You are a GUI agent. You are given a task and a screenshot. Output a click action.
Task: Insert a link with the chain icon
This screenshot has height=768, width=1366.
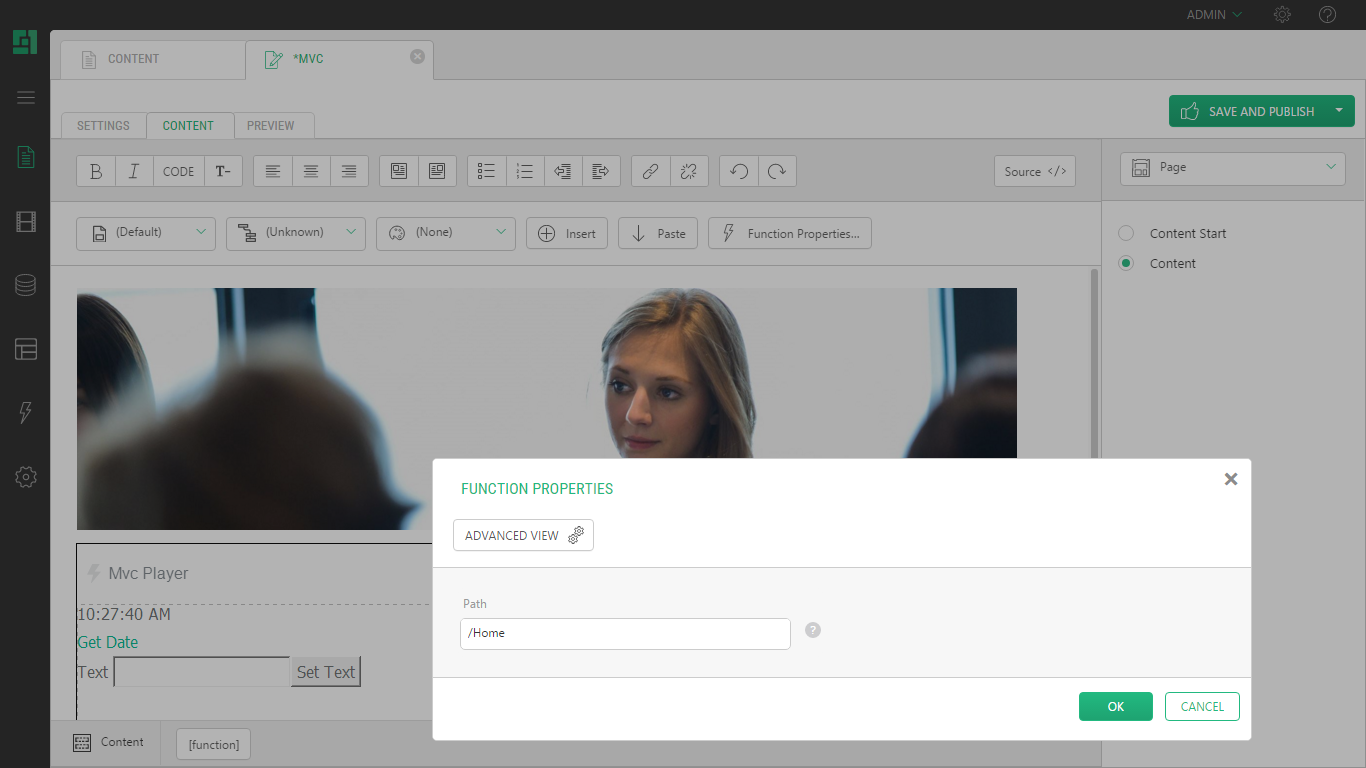650,171
